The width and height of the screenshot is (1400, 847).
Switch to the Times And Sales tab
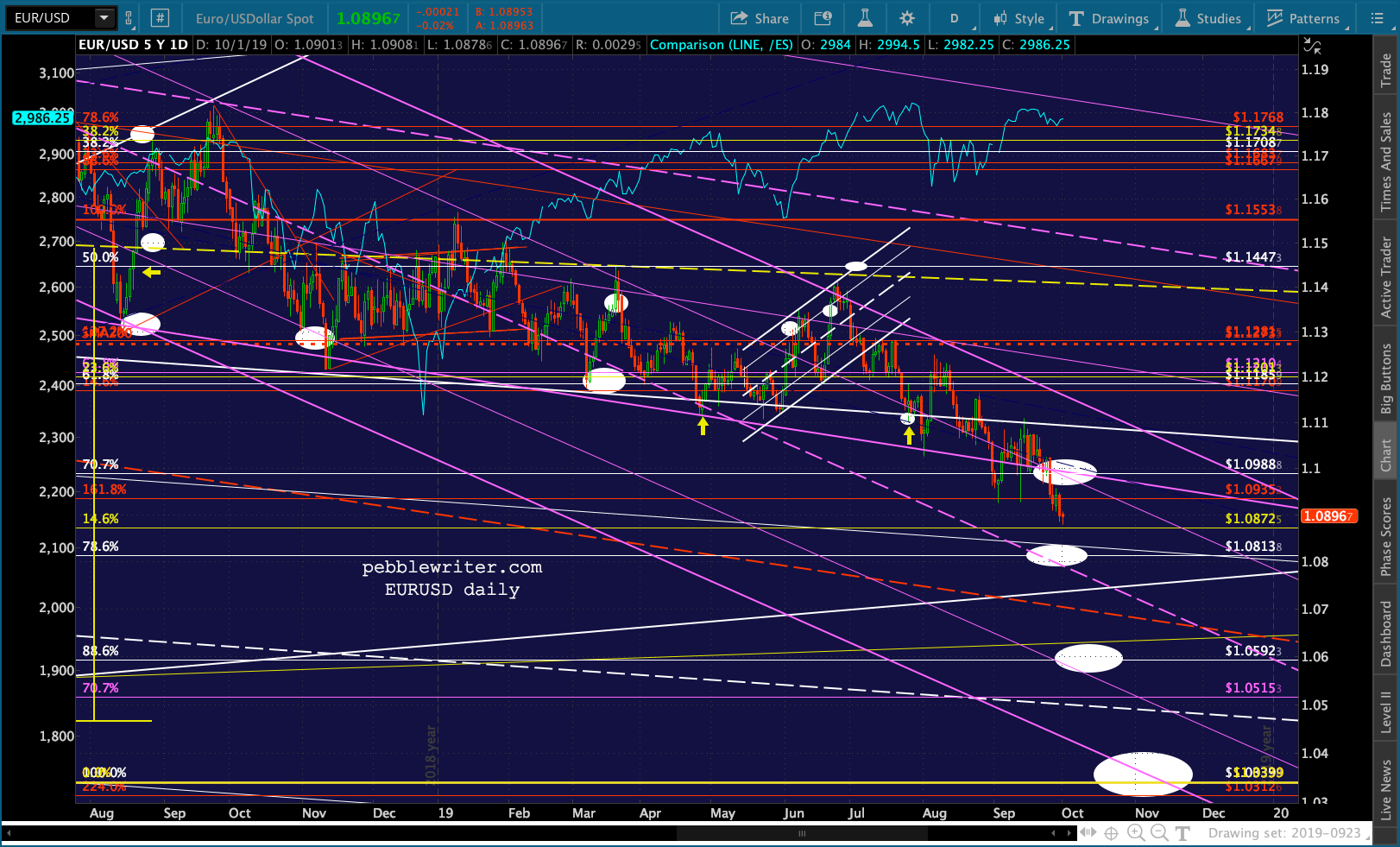tap(1386, 161)
